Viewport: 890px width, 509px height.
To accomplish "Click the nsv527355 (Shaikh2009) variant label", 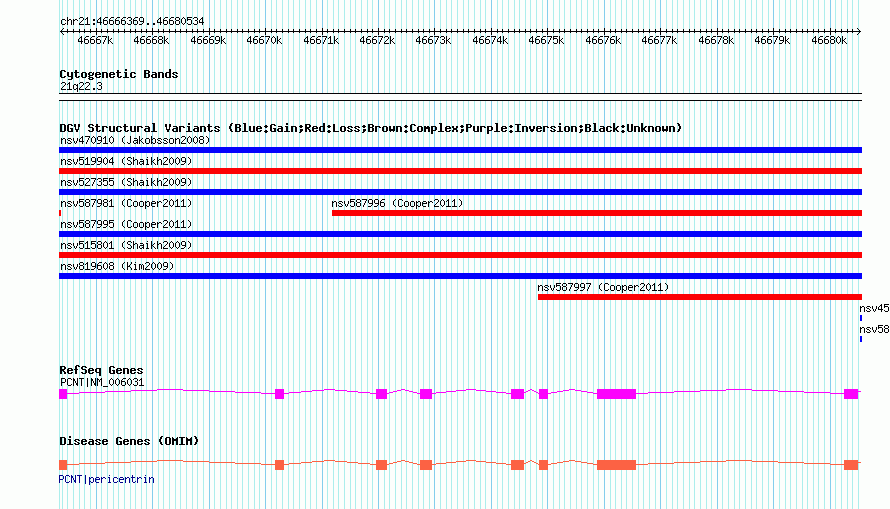I will point(126,182).
